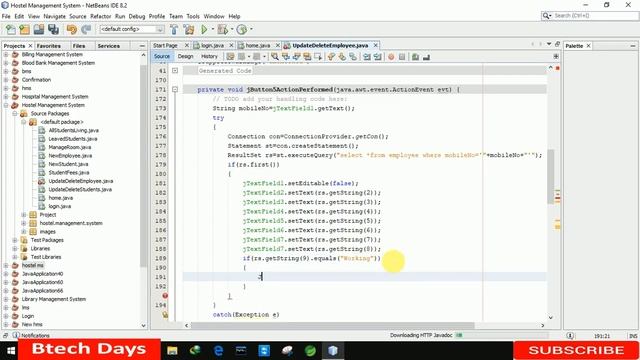Click the Find Selection magnifier icon in editor toolbar
Viewport: 640px width, 360px height.
(275, 57)
